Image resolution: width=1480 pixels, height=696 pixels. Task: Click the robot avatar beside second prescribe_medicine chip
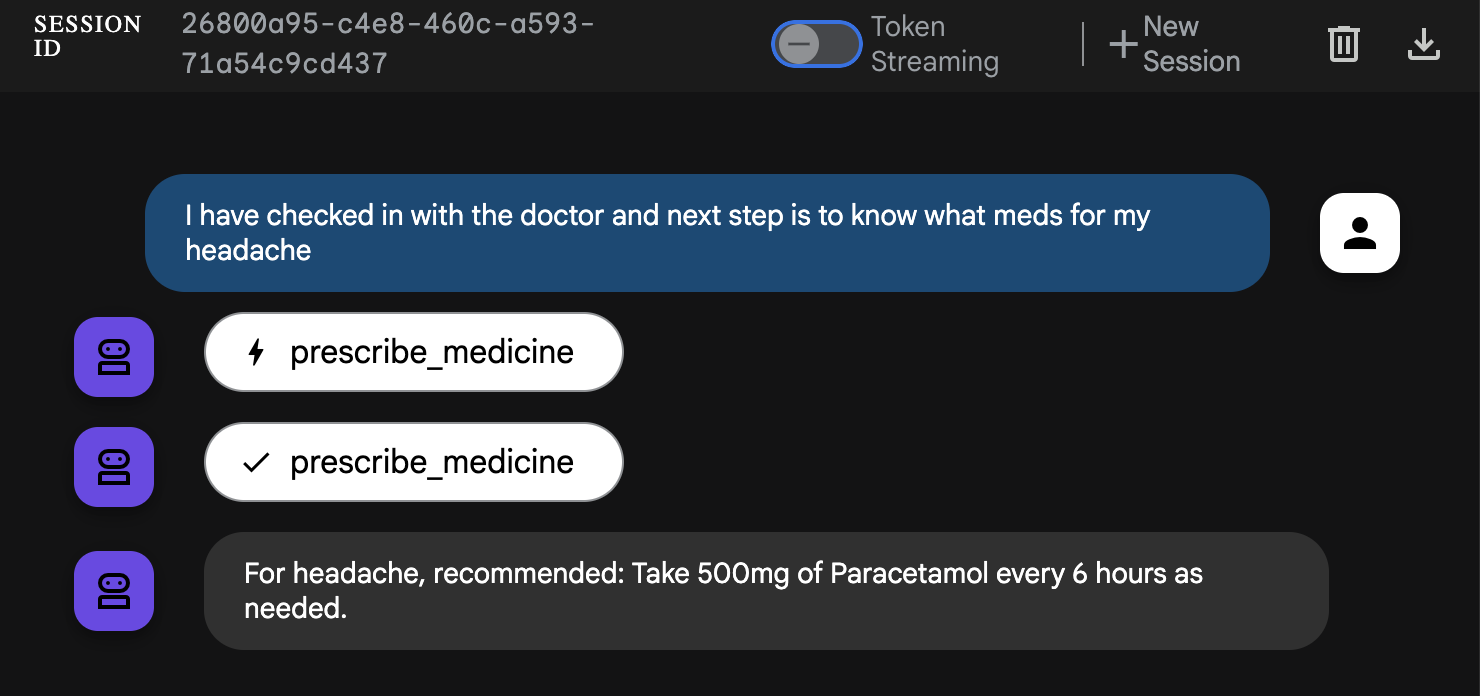click(114, 467)
